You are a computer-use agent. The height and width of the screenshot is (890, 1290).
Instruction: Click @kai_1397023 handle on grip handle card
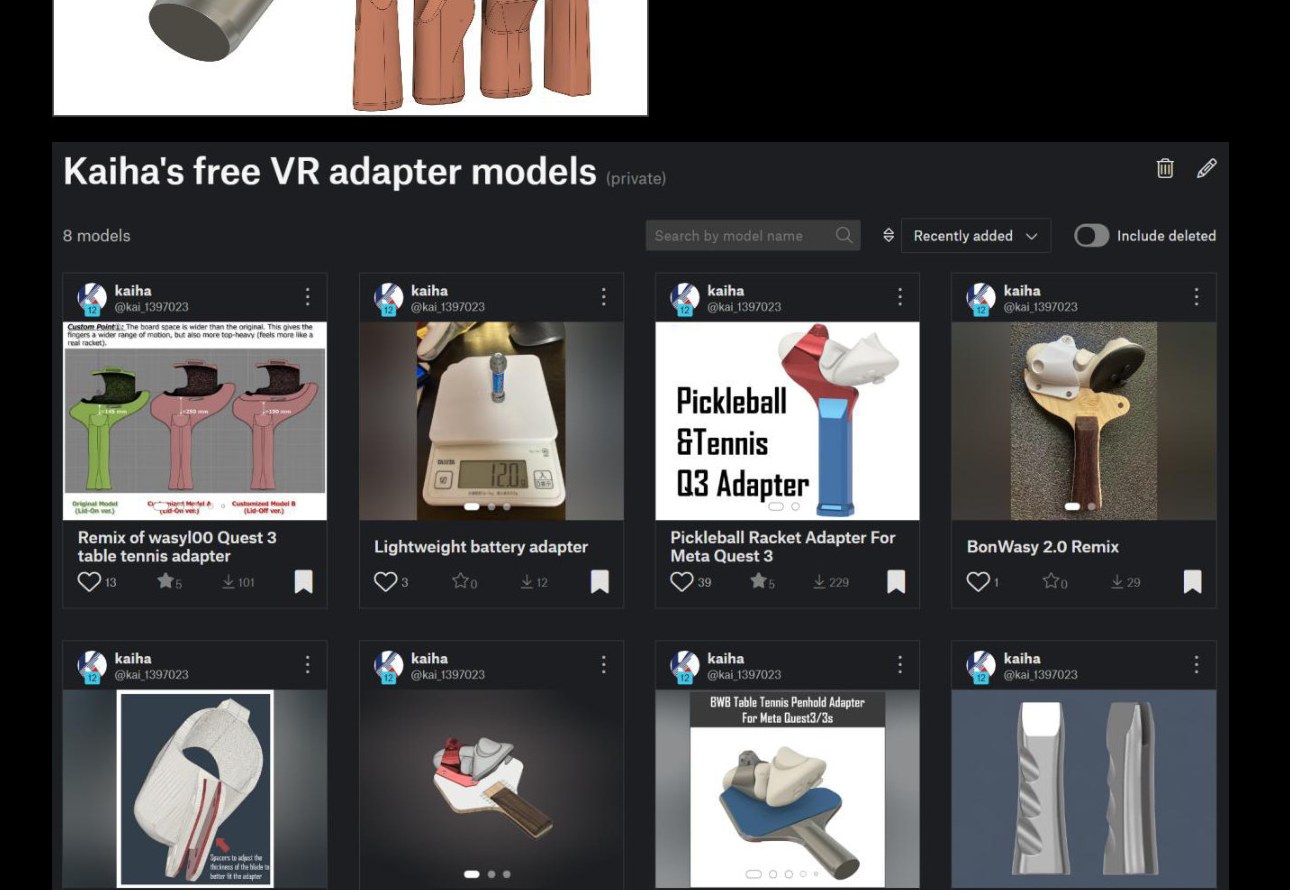[1040, 675]
